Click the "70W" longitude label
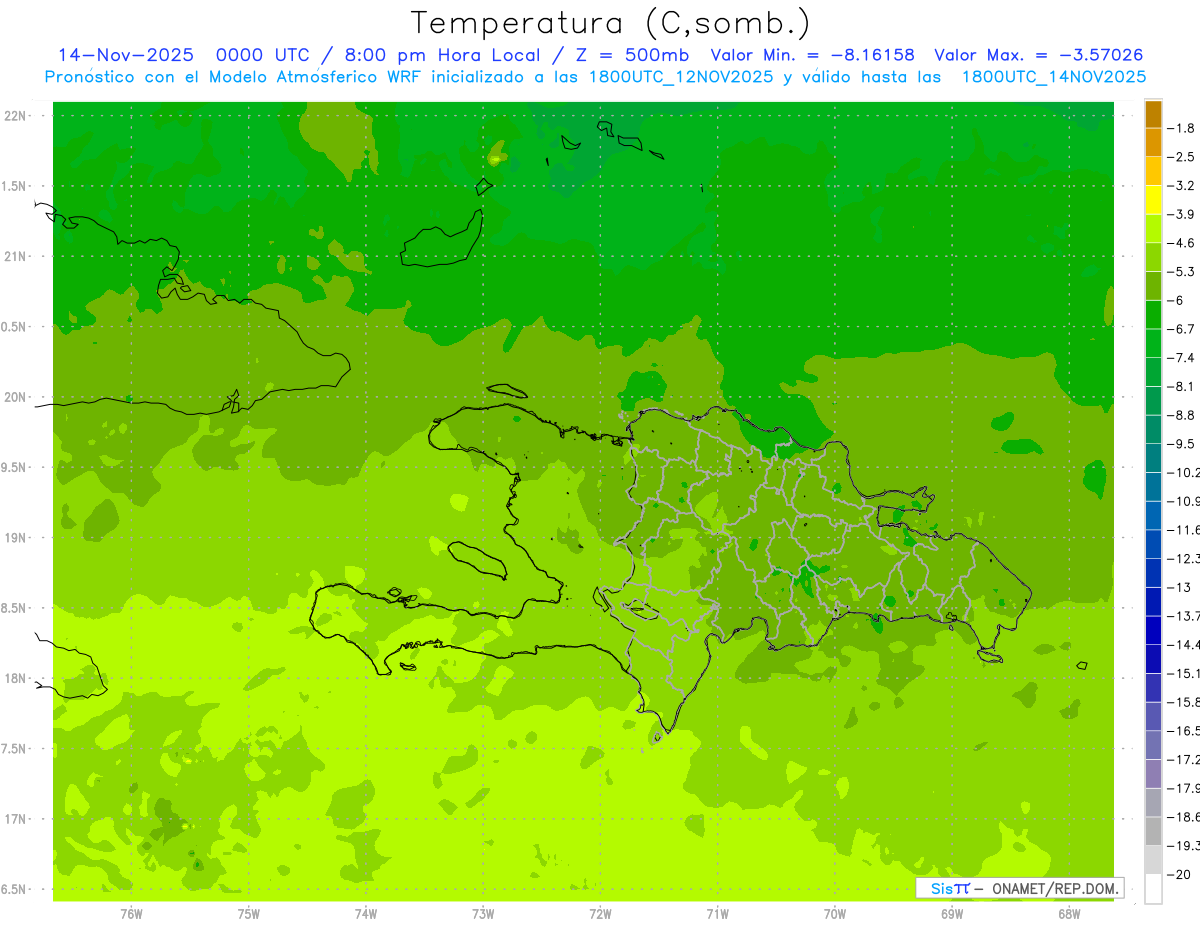Screen dimensions: 1200x927 click(835, 914)
